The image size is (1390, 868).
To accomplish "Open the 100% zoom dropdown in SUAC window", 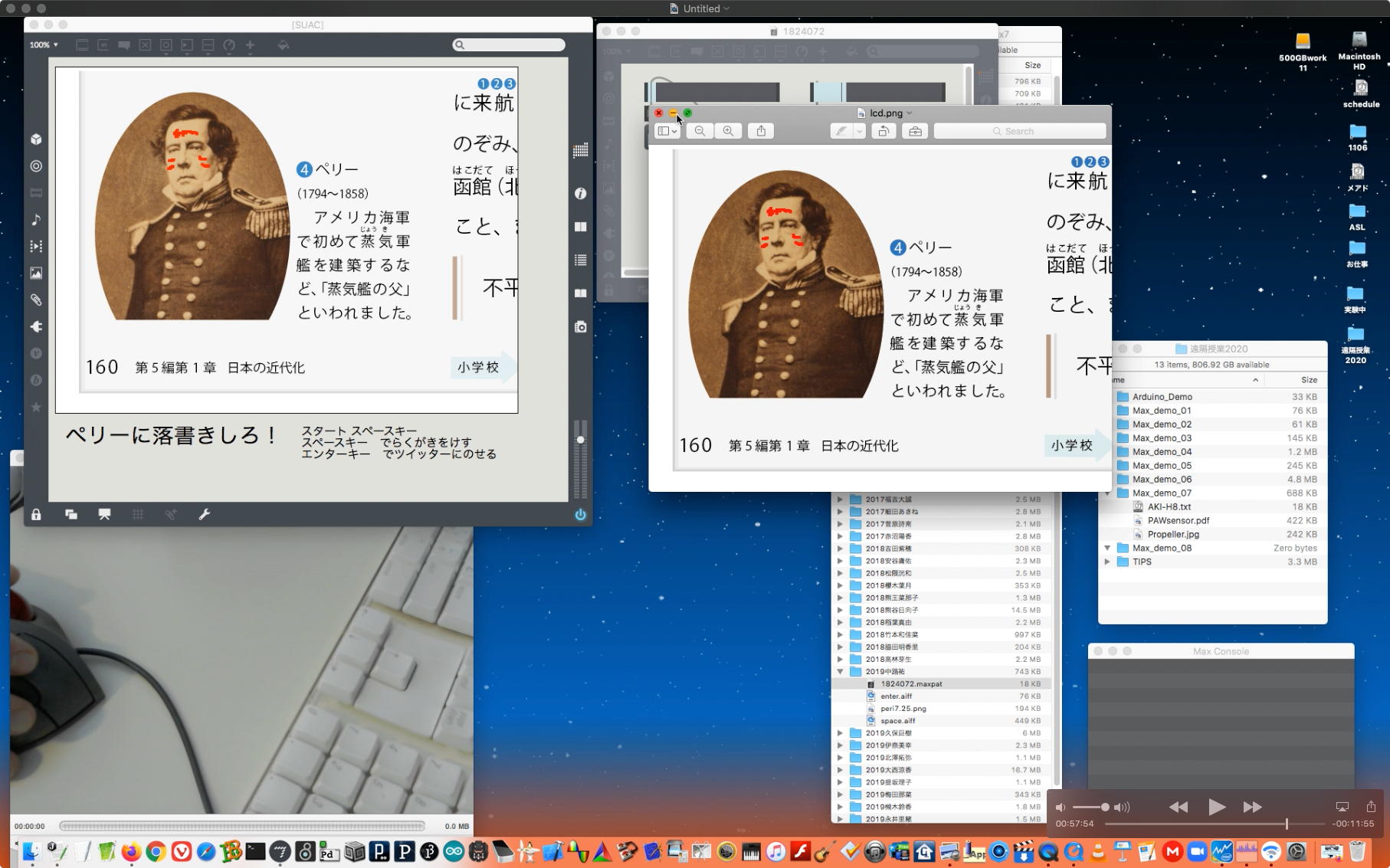I will pyautogui.click(x=44, y=45).
